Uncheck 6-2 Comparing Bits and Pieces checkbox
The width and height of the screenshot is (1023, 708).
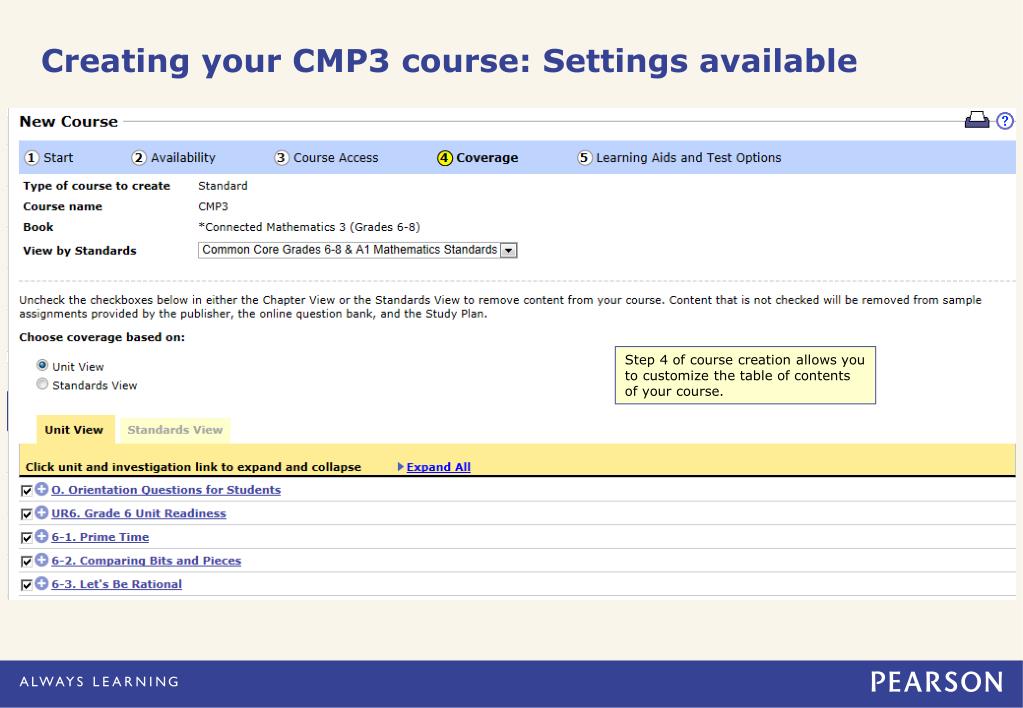coord(27,561)
